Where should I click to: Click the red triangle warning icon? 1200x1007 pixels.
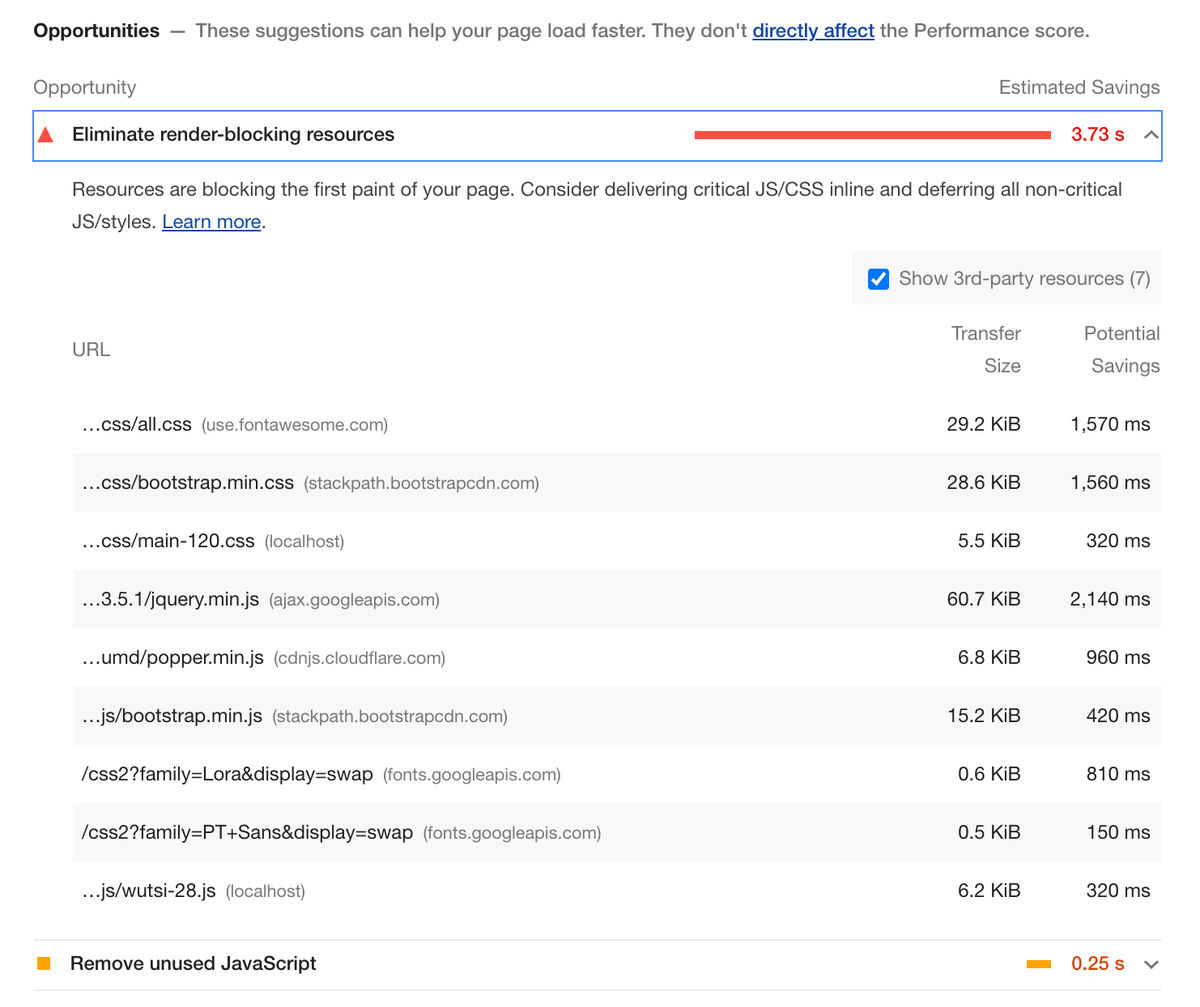(45, 135)
